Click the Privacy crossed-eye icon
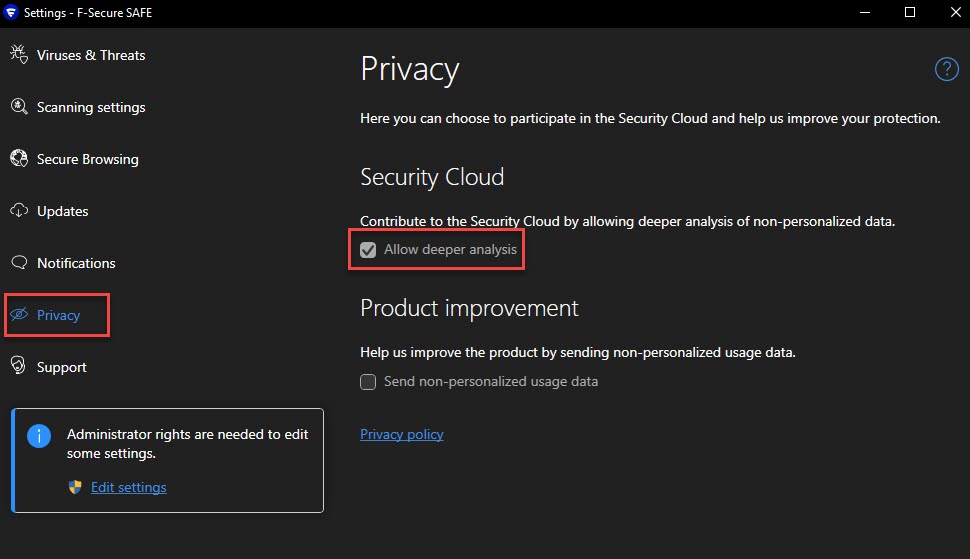Screen dimensions: 970x559 click(19, 315)
